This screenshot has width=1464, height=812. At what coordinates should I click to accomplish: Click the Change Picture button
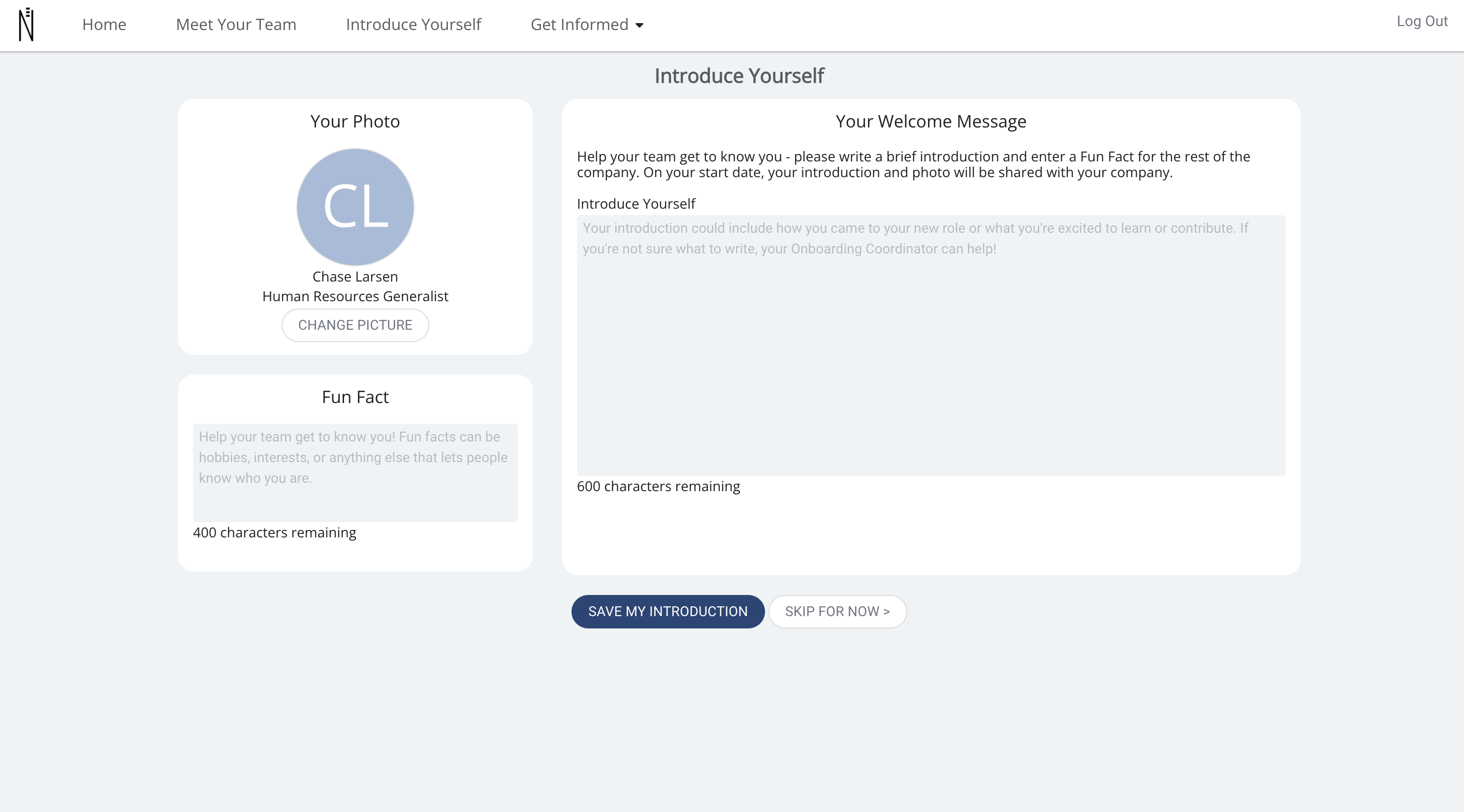tap(355, 325)
